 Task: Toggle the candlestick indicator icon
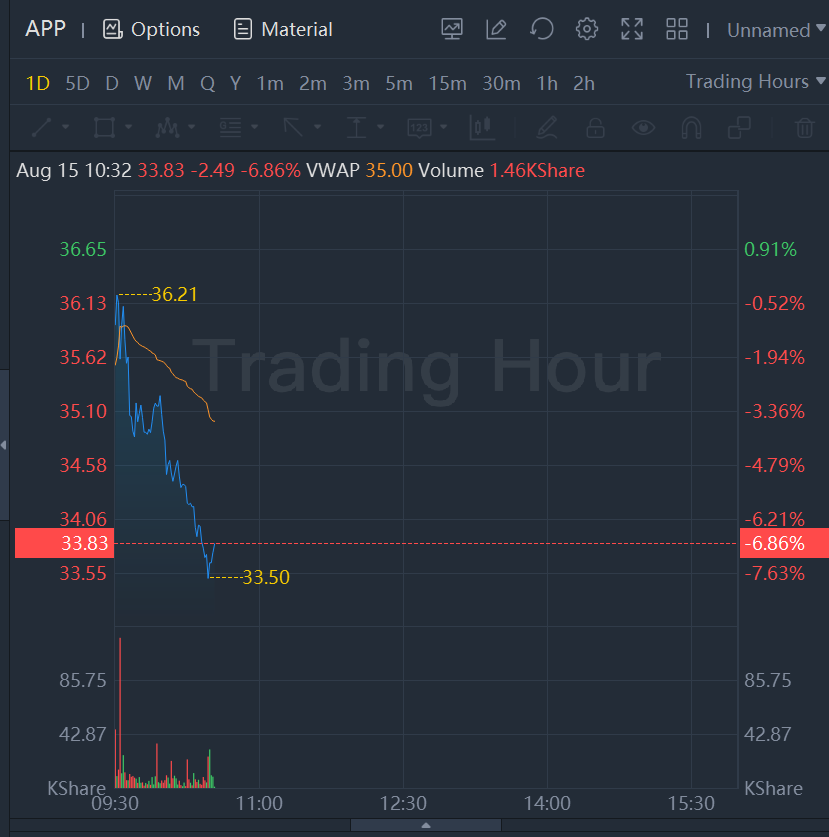(484, 127)
